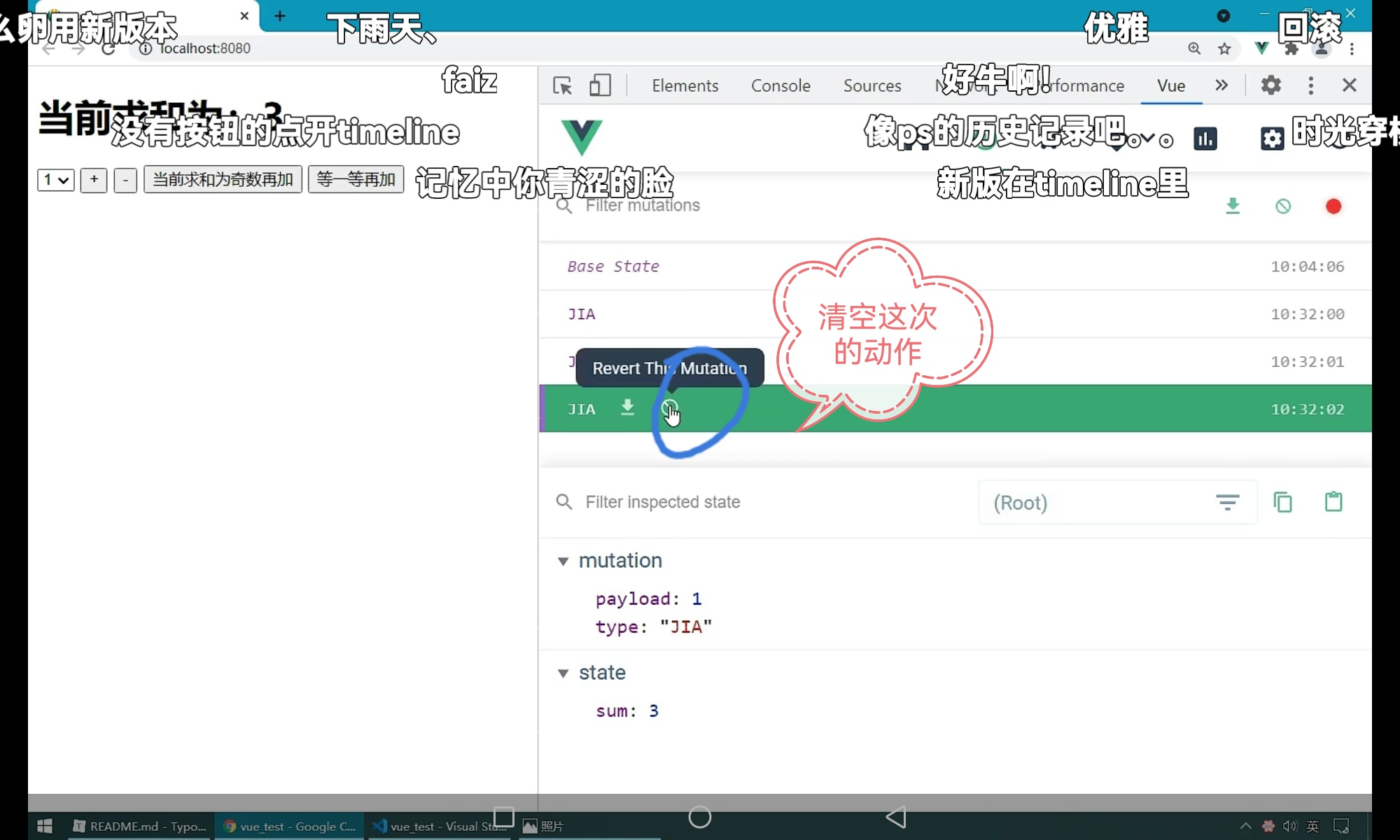Click the Revert All mutations icon
The width and height of the screenshot is (1400, 840).
1282,206
